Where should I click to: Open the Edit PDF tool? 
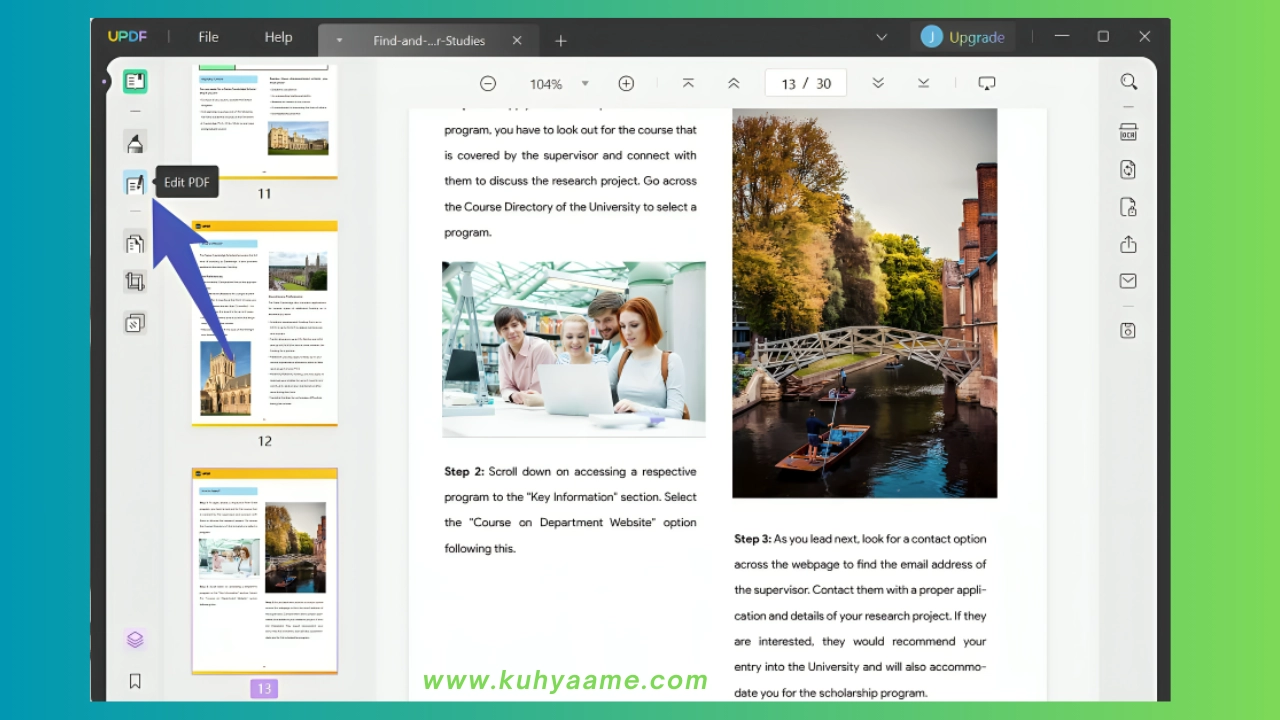click(135, 183)
